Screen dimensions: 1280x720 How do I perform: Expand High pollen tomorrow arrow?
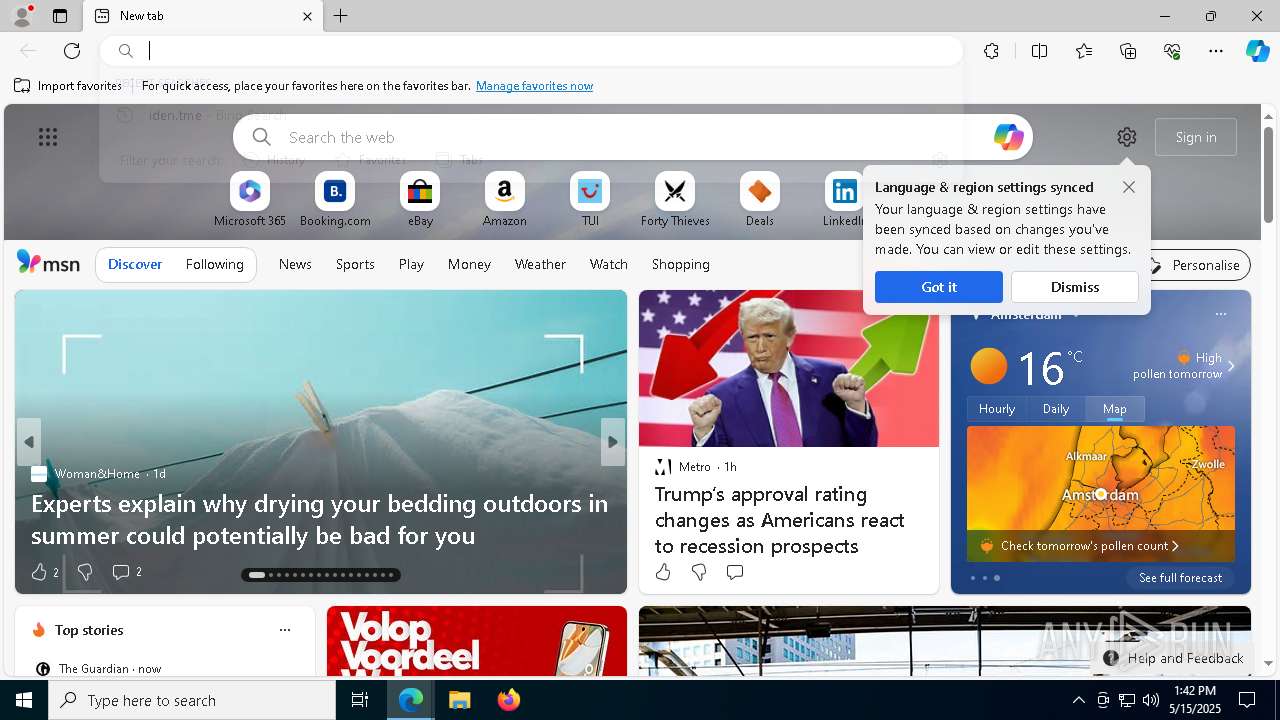pos(1231,366)
